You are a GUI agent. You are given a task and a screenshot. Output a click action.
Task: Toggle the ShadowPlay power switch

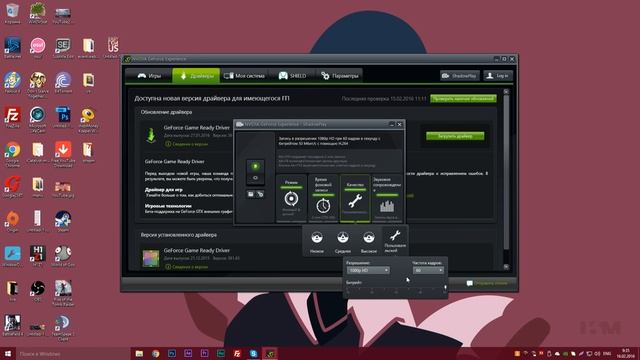256,172
